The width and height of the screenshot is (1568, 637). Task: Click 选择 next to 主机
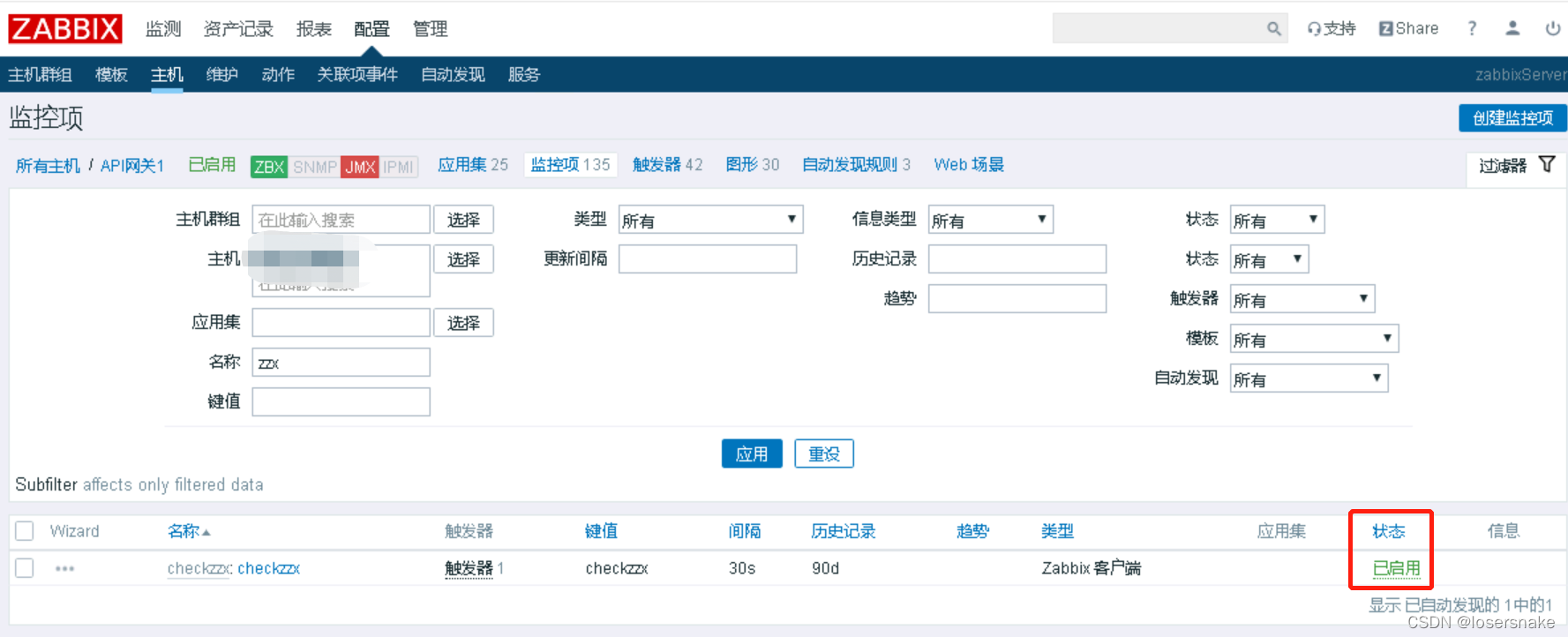(463, 259)
